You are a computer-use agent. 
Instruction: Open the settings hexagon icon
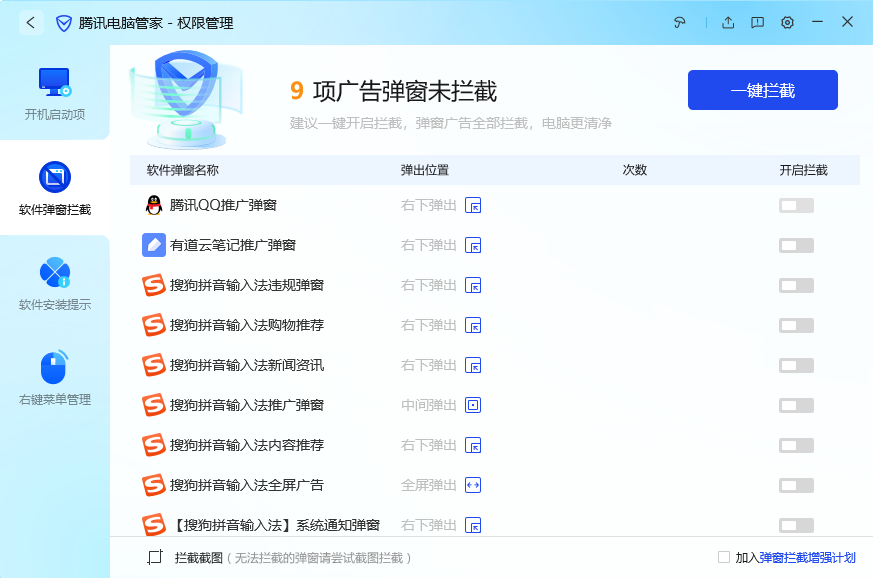(787, 22)
